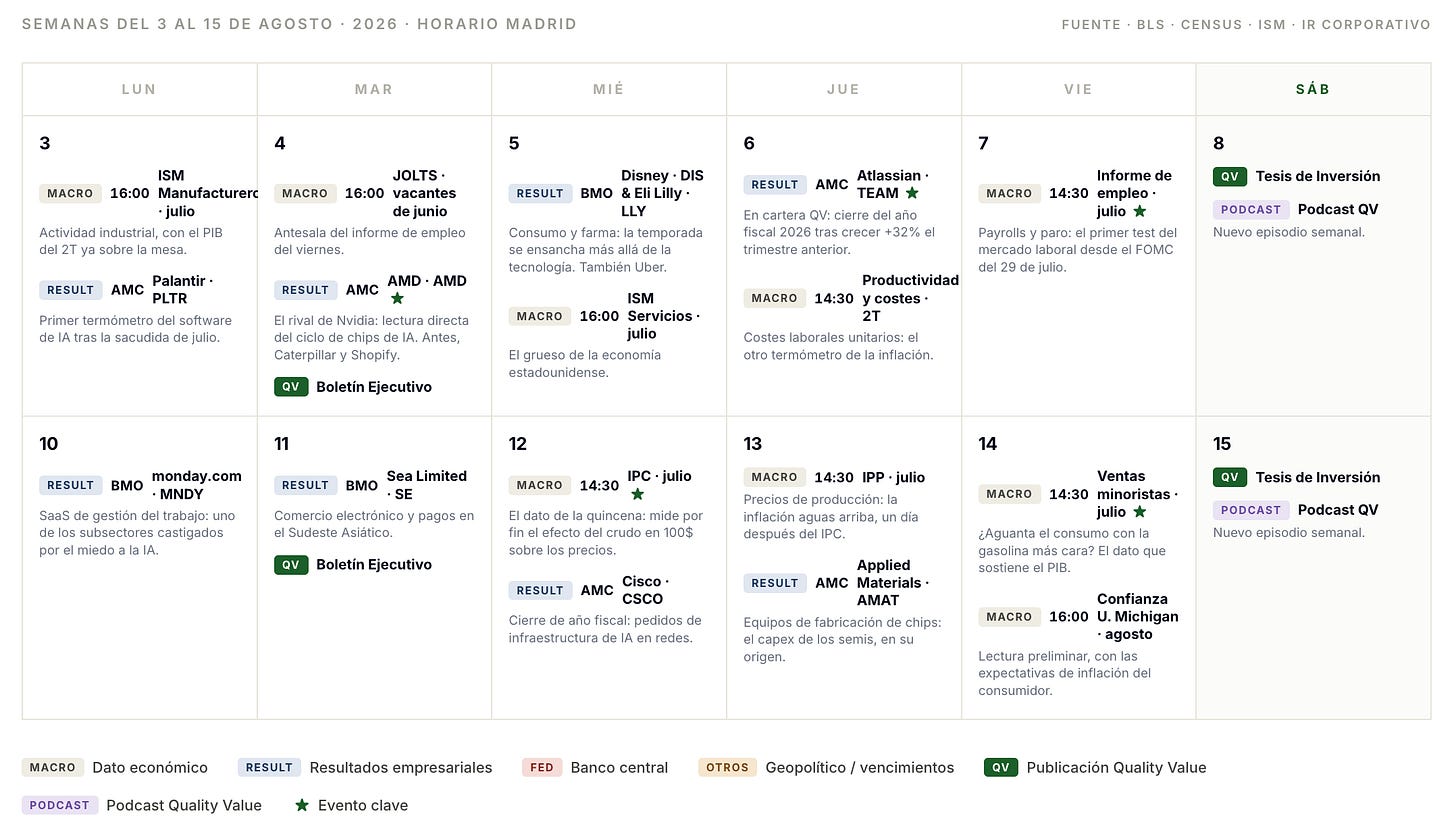Image resolution: width=1456 pixels, height=839 pixels.
Task: Click the RESULT badge beside Disney · DIS
Action: 540,193
